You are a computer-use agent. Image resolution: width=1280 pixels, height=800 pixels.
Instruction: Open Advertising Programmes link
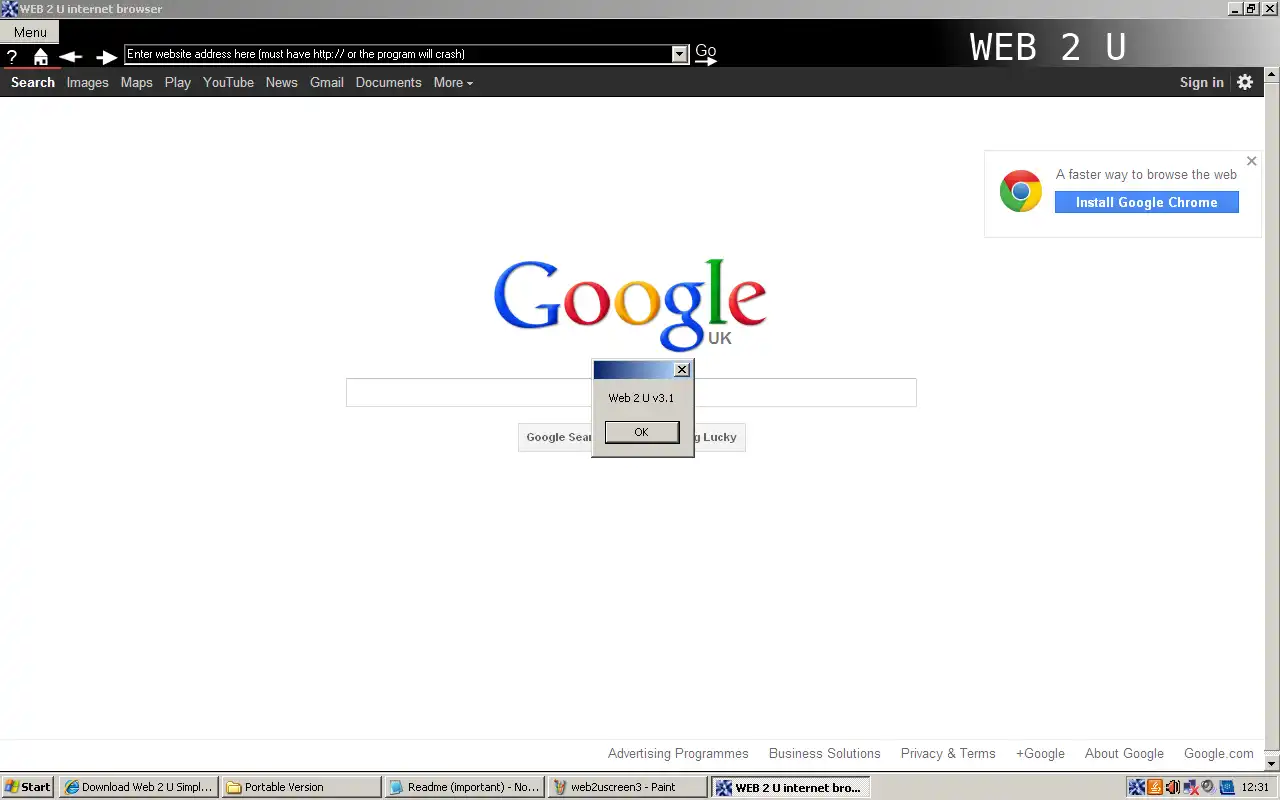point(678,754)
